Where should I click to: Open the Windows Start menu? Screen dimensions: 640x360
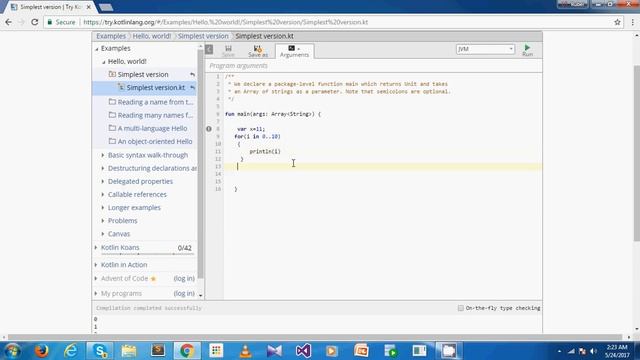pos(12,351)
